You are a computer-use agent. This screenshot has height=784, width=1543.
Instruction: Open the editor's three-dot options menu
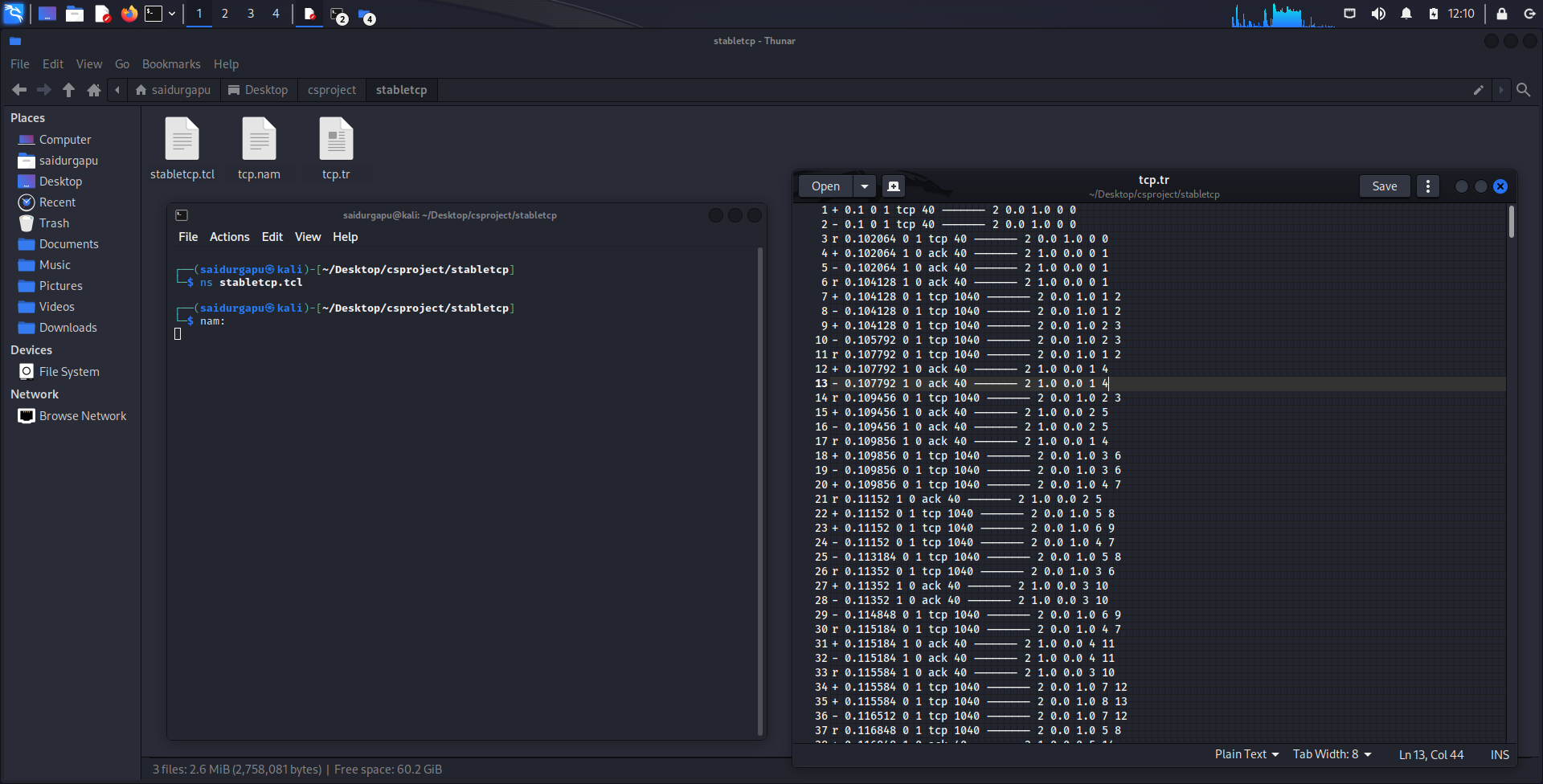[1427, 186]
